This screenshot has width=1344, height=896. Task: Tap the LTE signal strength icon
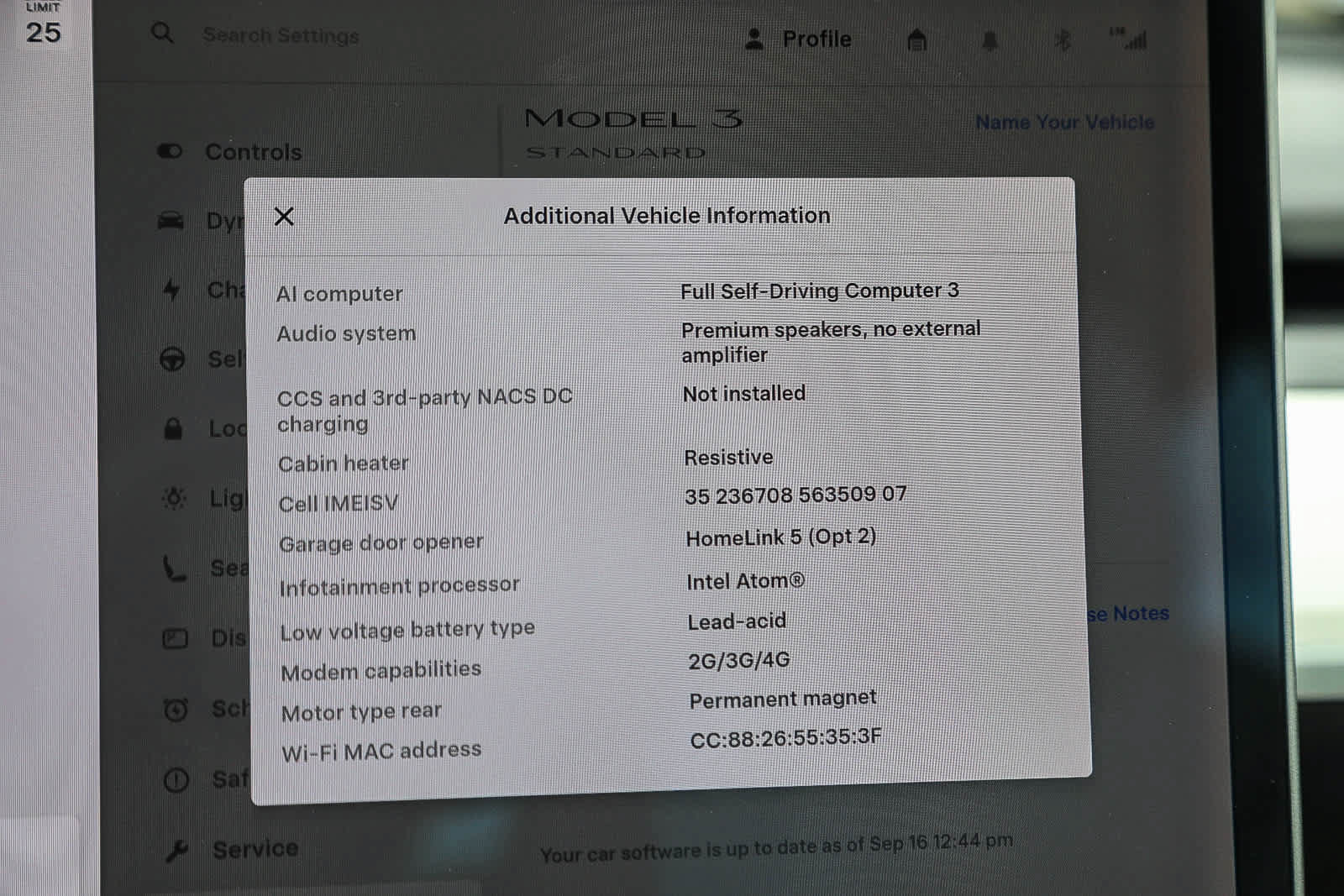click(1129, 39)
